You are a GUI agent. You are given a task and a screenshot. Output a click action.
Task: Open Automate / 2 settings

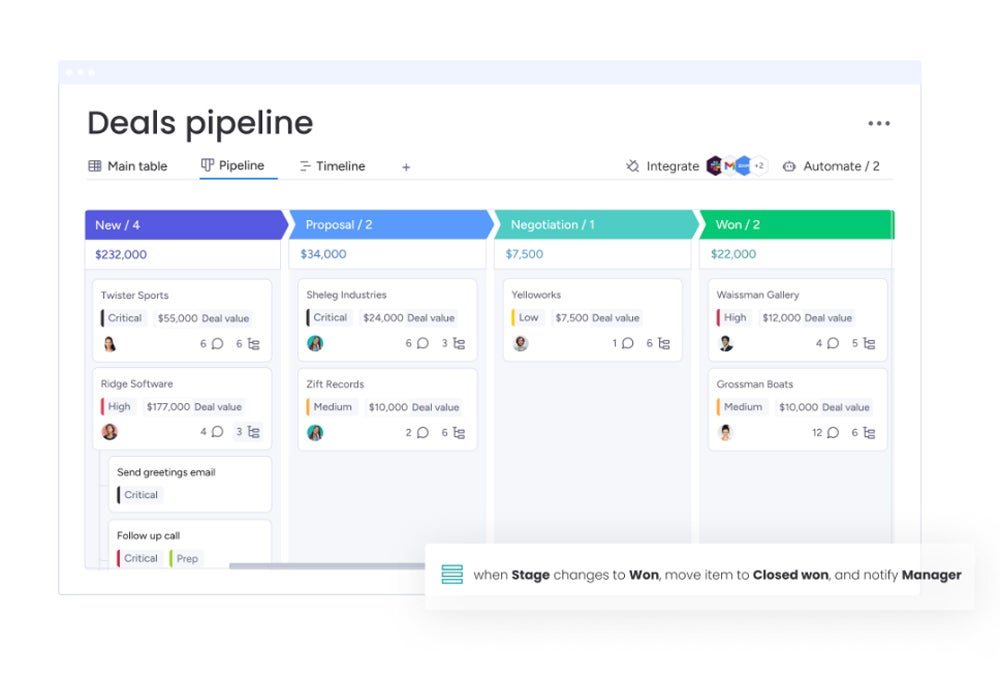[x=831, y=166]
